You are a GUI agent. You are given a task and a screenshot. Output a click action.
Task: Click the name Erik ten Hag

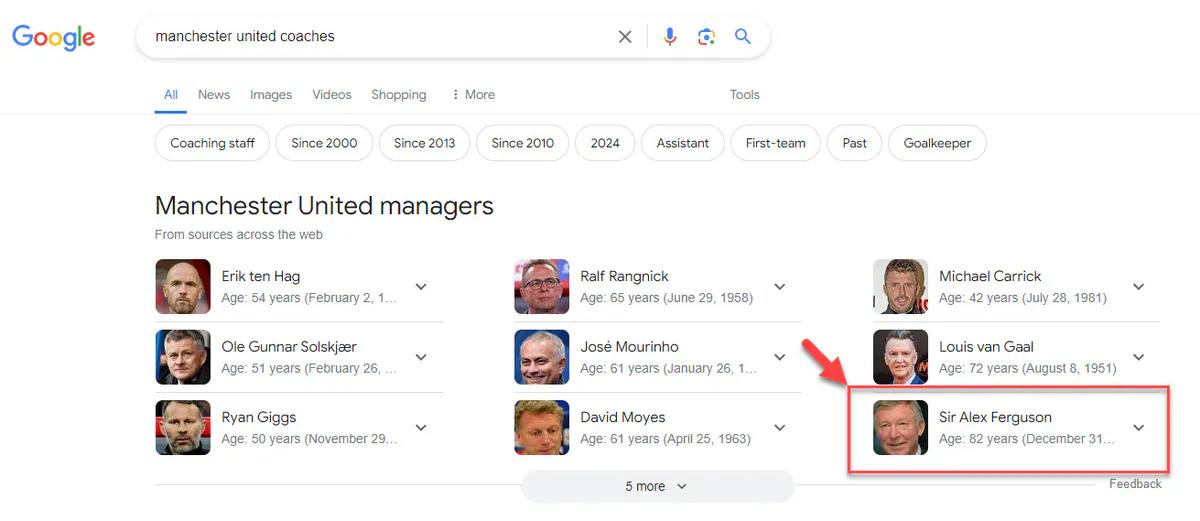pyautogui.click(x=261, y=276)
